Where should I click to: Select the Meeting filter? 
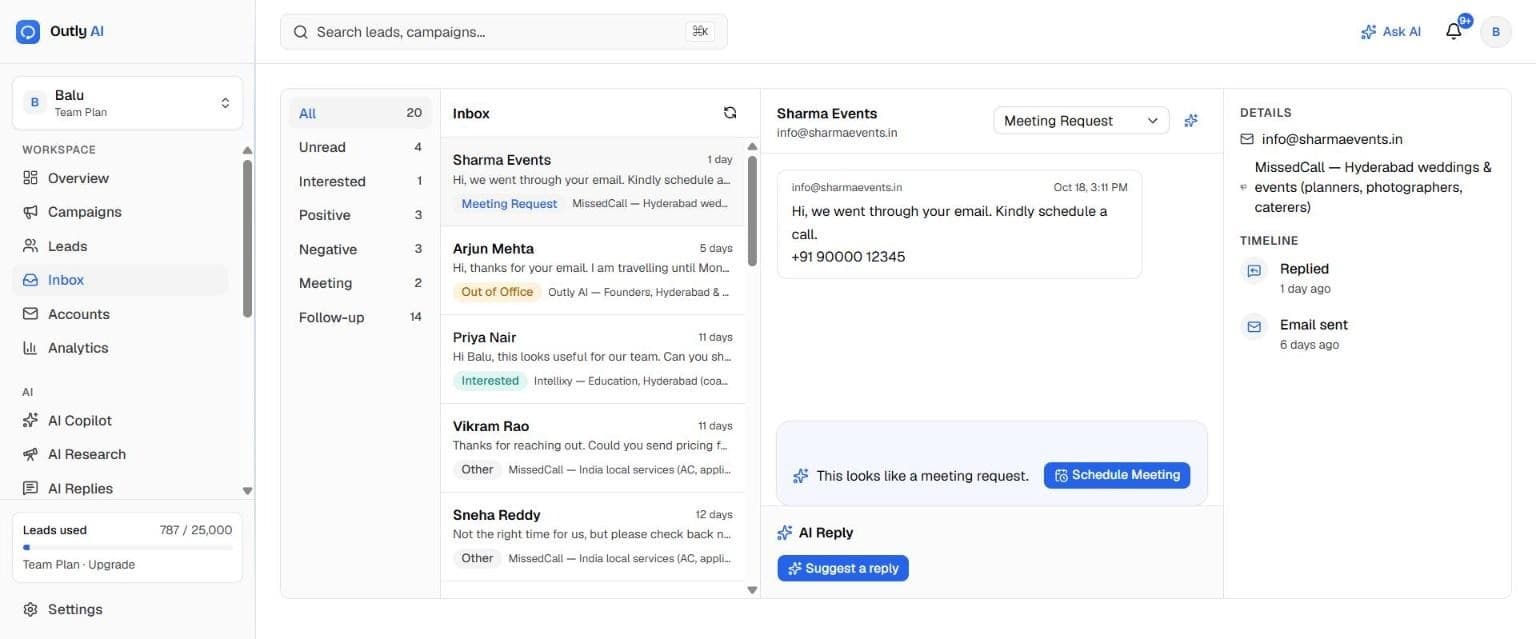point(360,283)
